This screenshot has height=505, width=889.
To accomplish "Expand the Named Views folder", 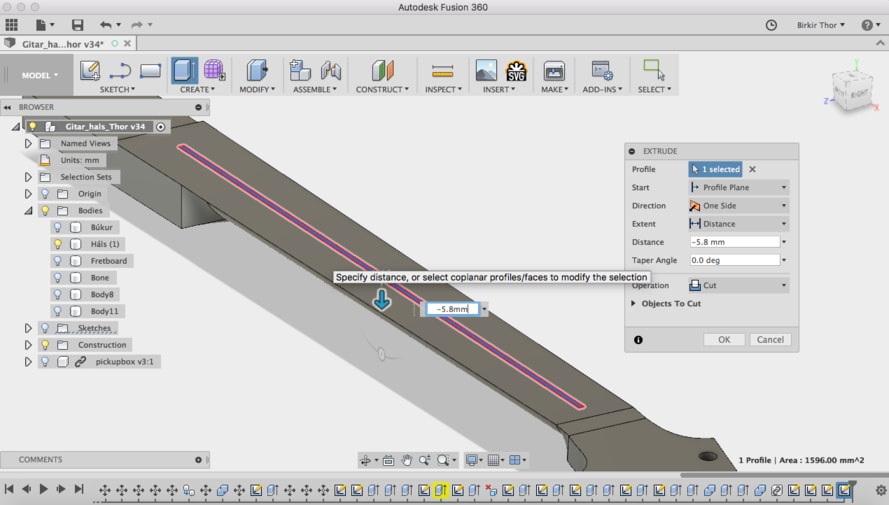I will point(28,143).
